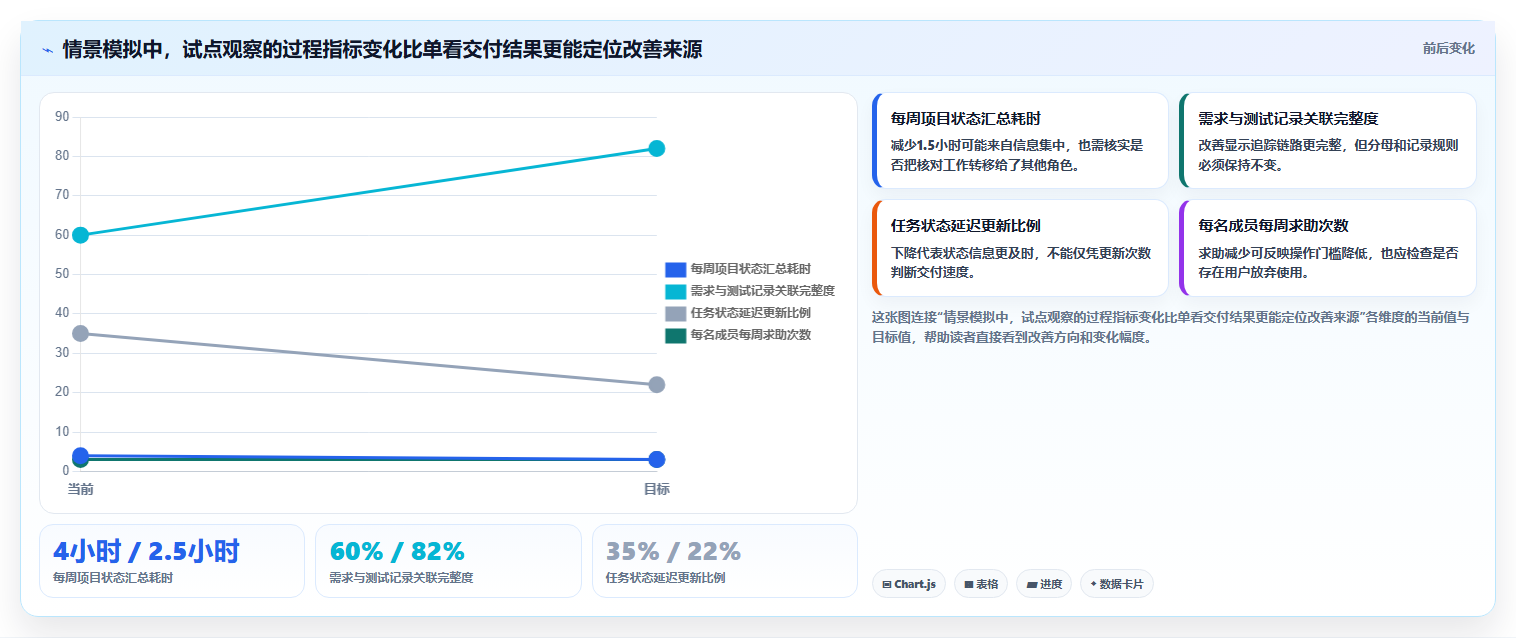Screen dimensions: 1516x638
Task: Click the dark green legend color box
Action: 675,335
